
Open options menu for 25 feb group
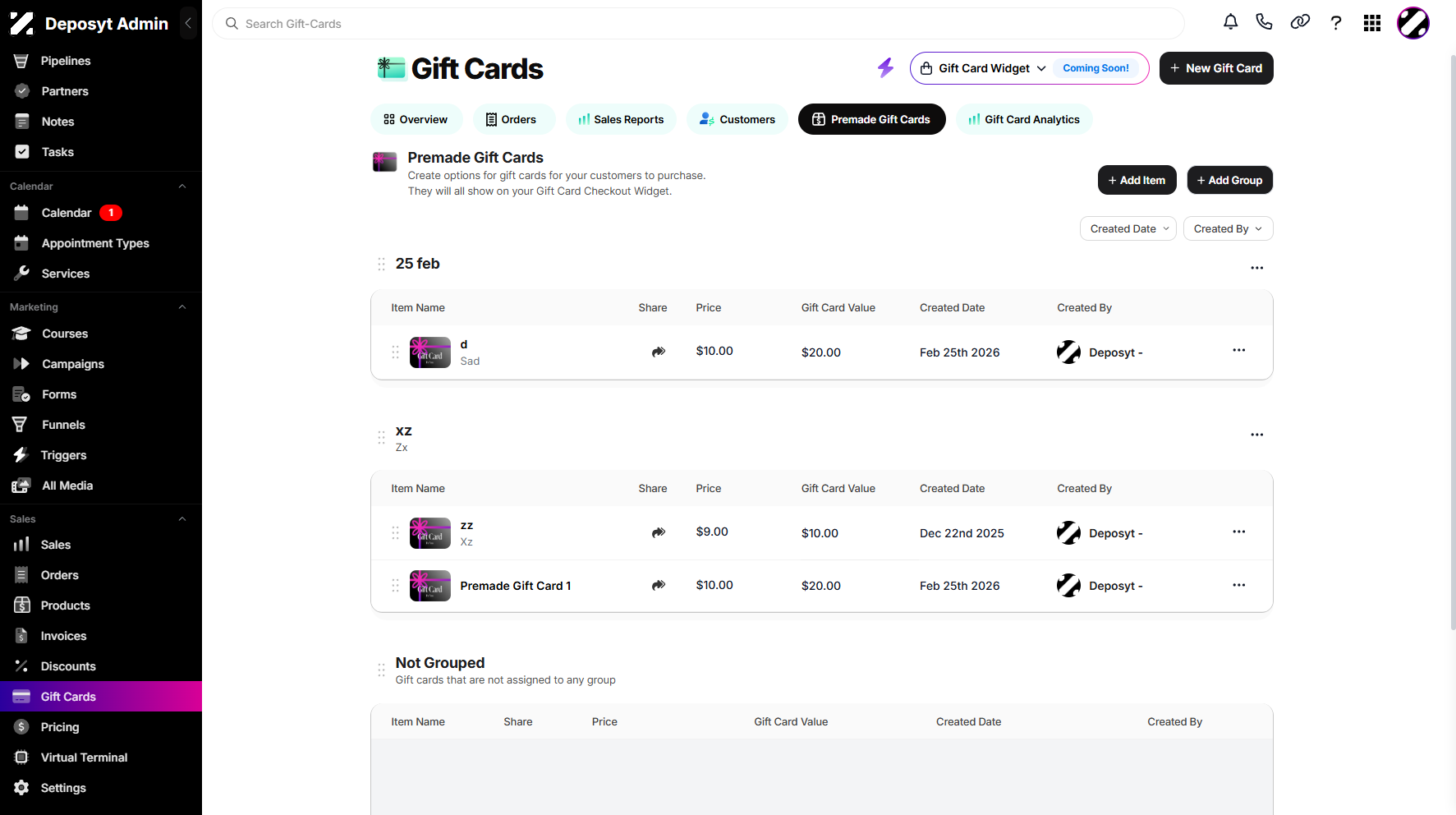[x=1256, y=268]
